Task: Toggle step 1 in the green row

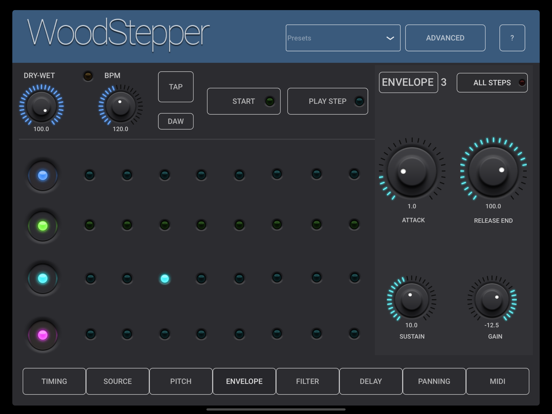Action: 90,225
